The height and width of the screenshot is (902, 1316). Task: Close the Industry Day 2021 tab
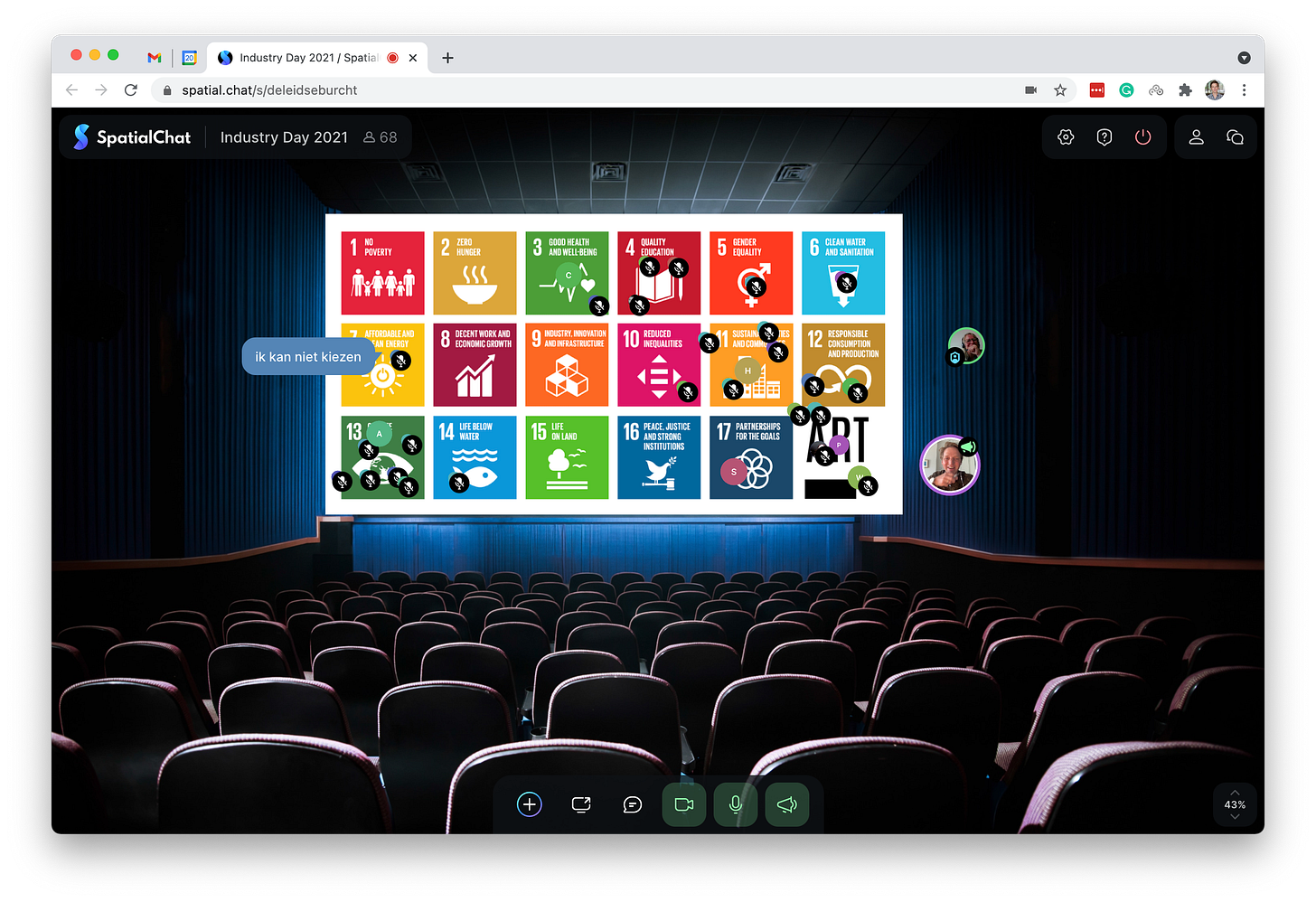pyautogui.click(x=413, y=58)
